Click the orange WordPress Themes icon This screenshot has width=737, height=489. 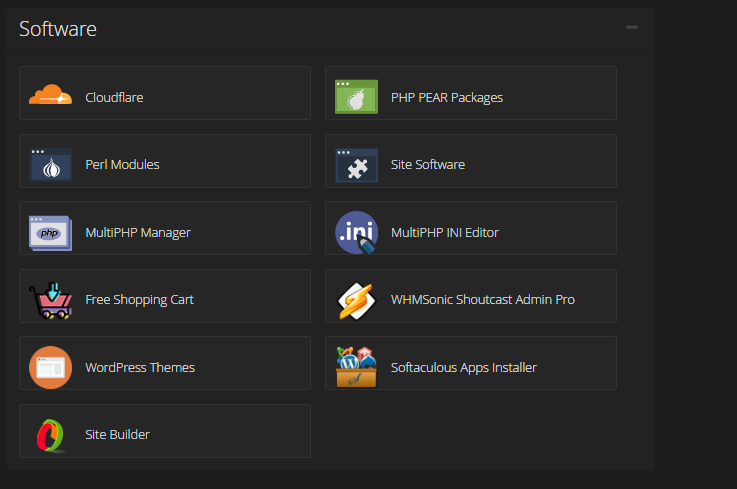click(50, 367)
